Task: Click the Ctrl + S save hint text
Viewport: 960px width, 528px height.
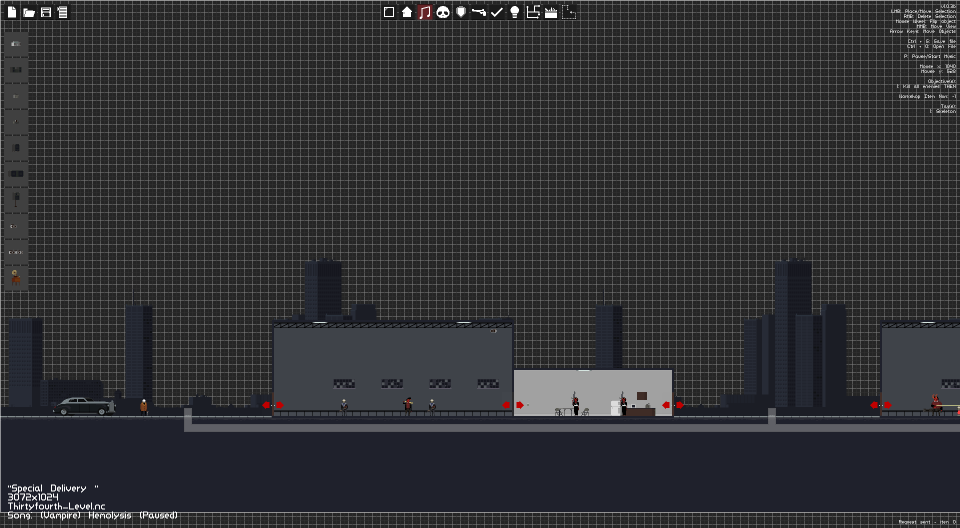Action: [x=932, y=41]
